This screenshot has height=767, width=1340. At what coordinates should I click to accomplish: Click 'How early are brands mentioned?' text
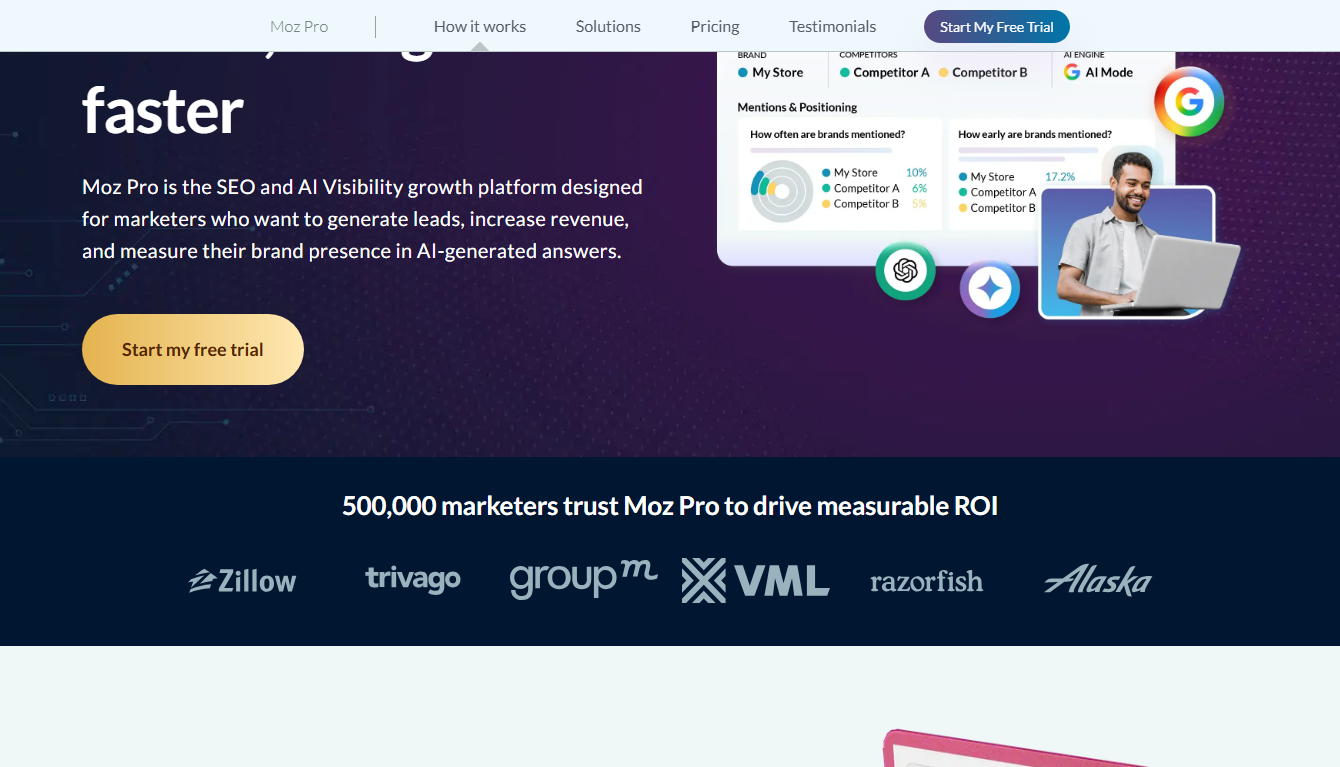[x=1034, y=134]
